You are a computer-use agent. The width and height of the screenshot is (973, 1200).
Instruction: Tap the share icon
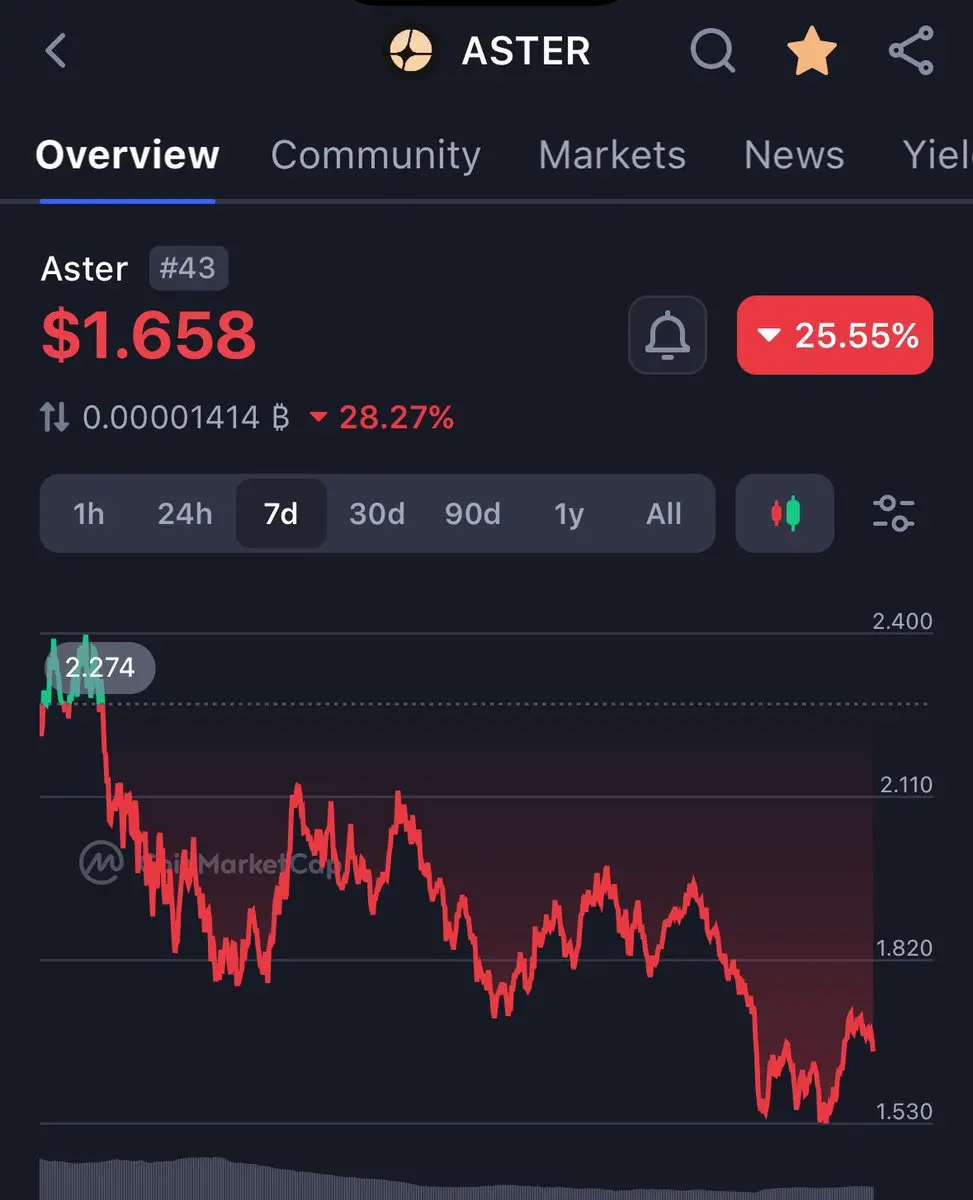tap(911, 50)
